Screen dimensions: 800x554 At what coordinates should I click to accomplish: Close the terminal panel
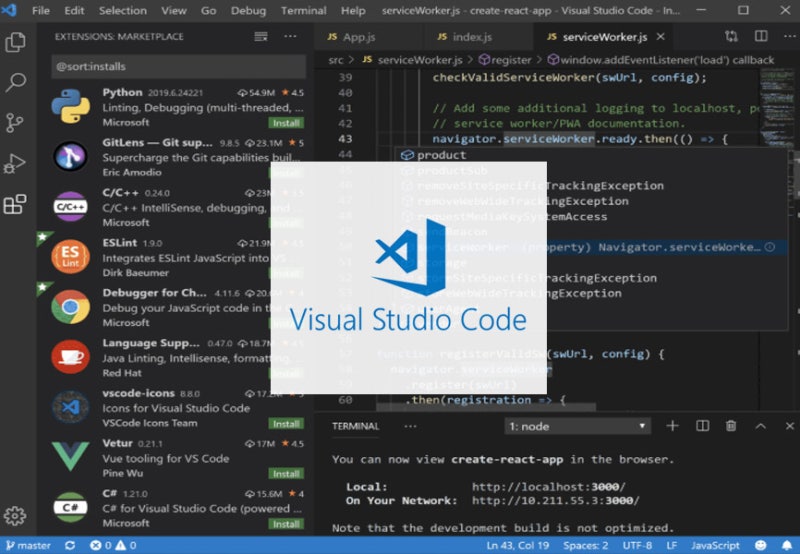click(790, 426)
